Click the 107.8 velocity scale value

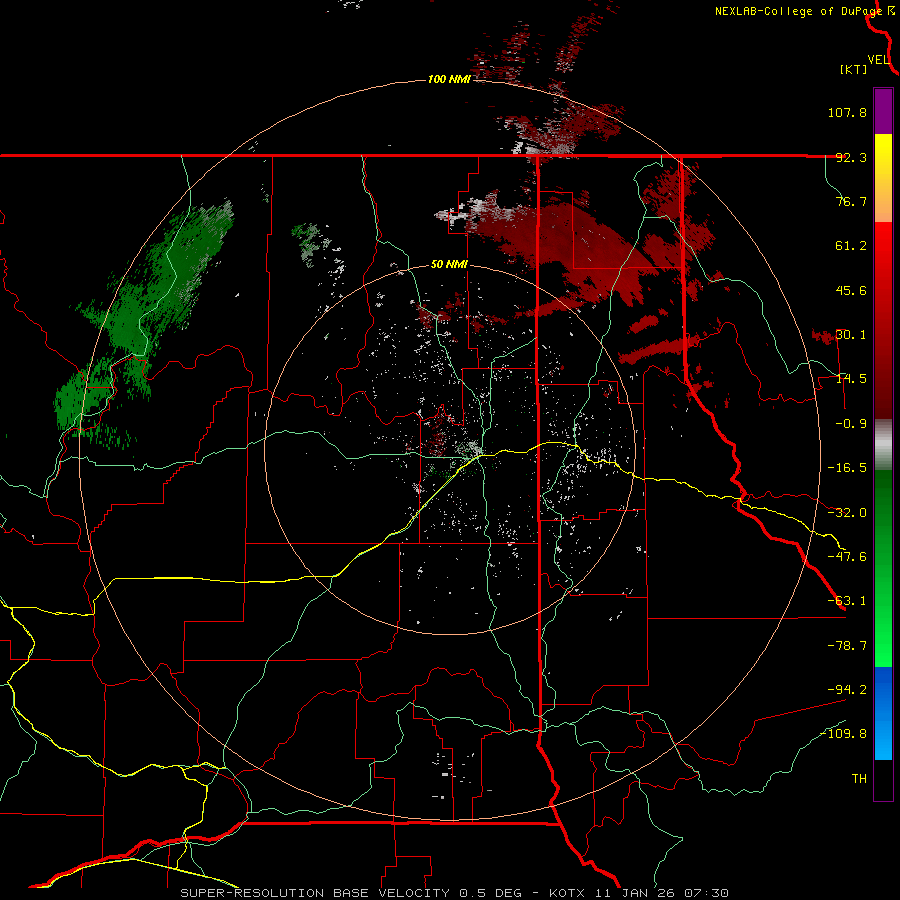[847, 112]
